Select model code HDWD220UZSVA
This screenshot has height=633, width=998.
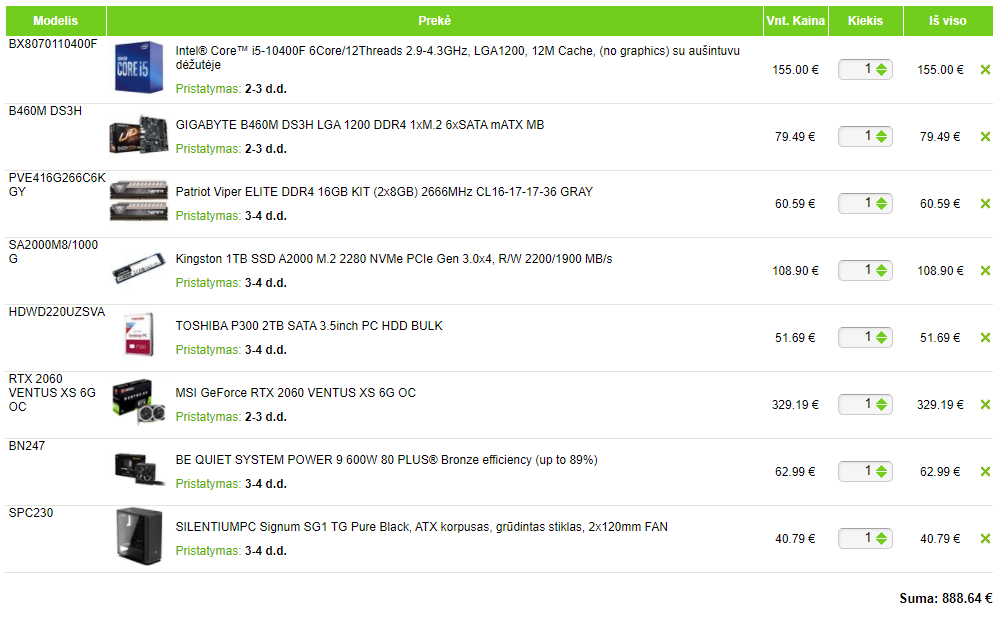pyautogui.click(x=57, y=312)
